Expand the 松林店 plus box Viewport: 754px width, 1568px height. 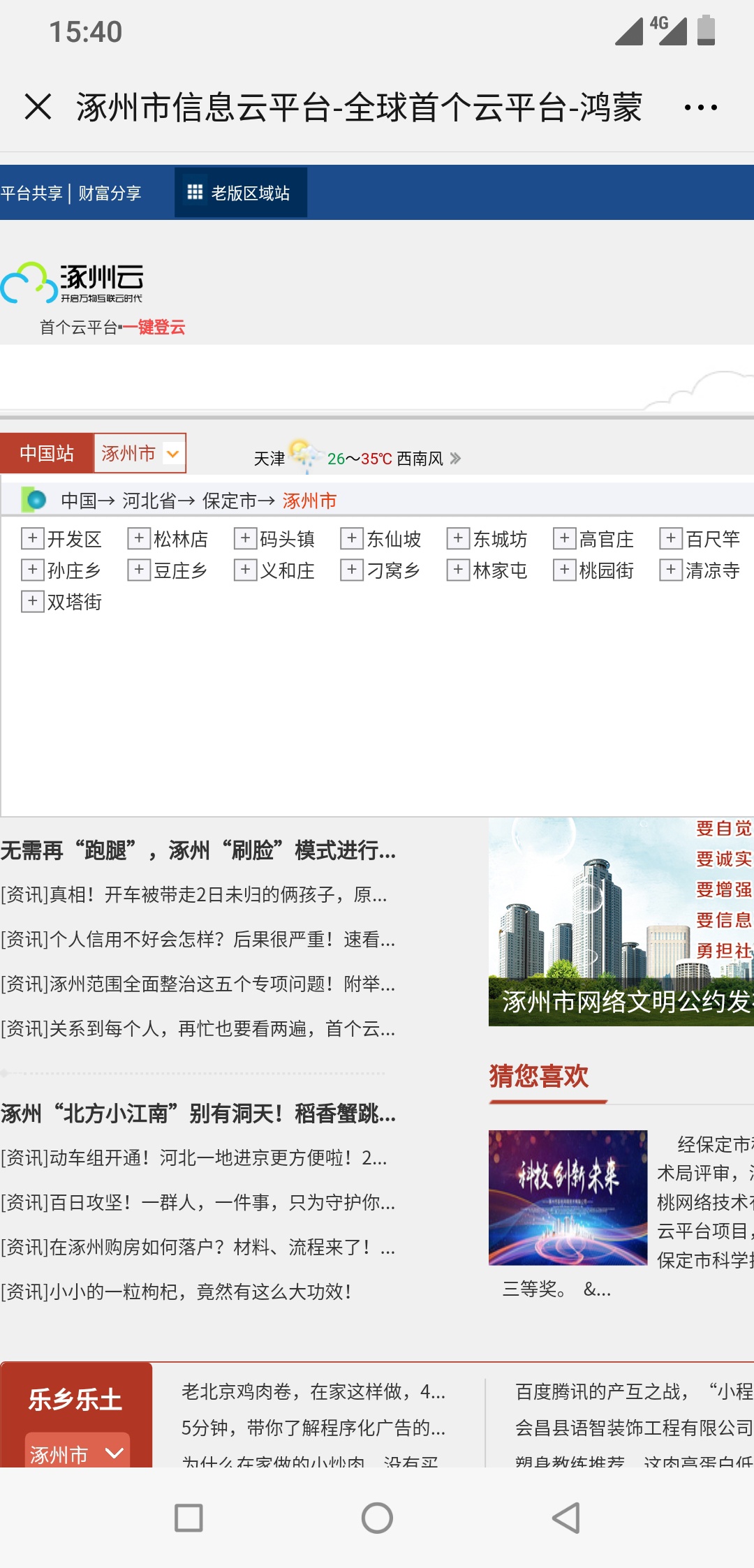click(x=139, y=538)
